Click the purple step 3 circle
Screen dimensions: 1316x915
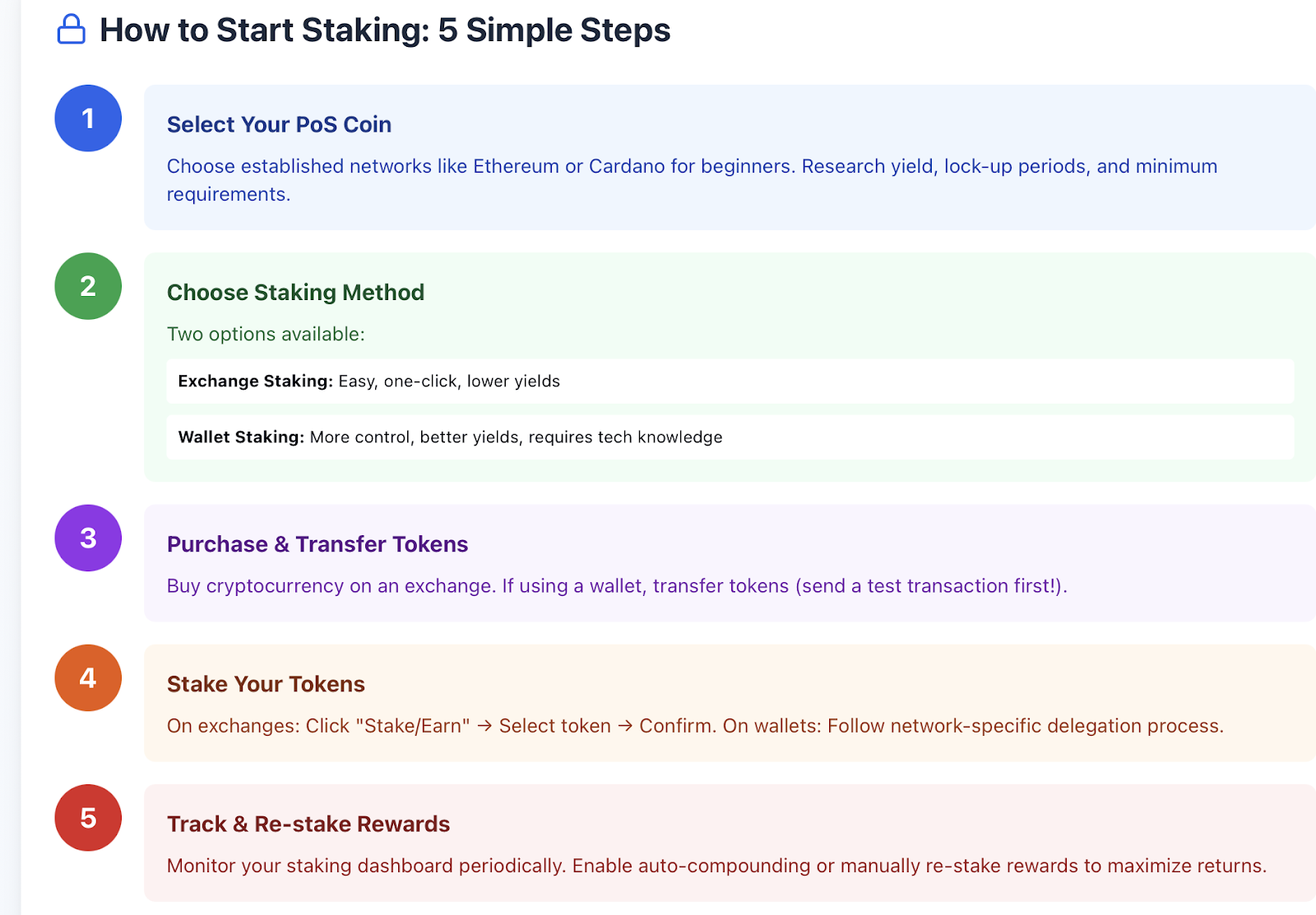click(88, 538)
